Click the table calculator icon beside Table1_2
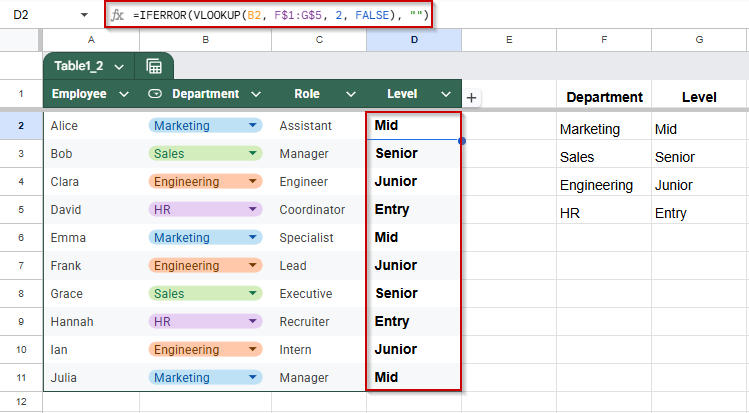The height and width of the screenshot is (413, 749). [x=154, y=66]
